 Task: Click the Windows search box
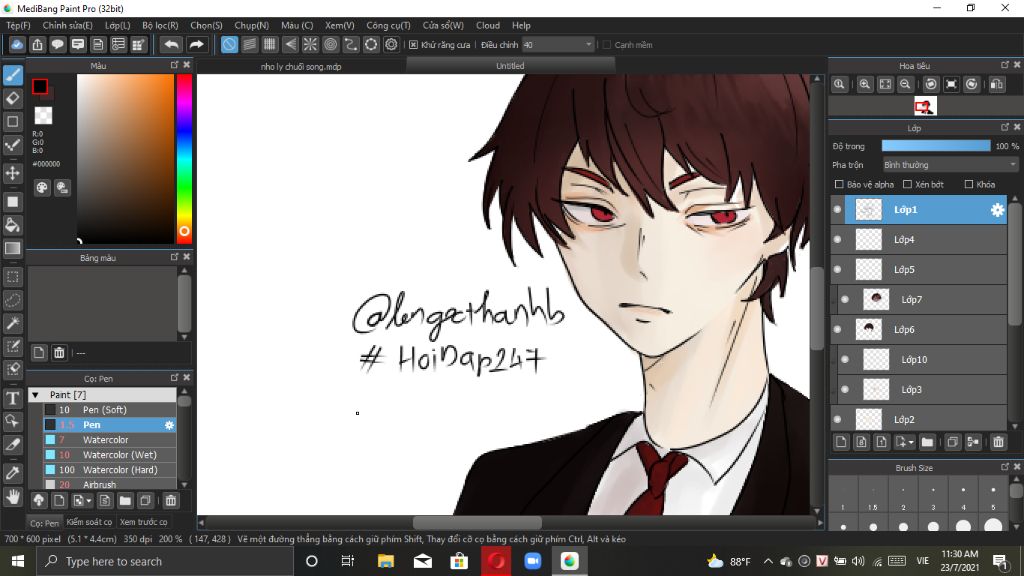tap(165, 561)
